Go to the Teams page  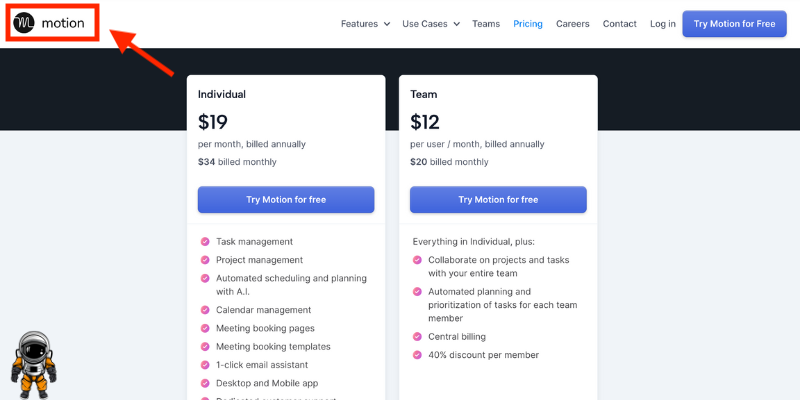(x=486, y=24)
